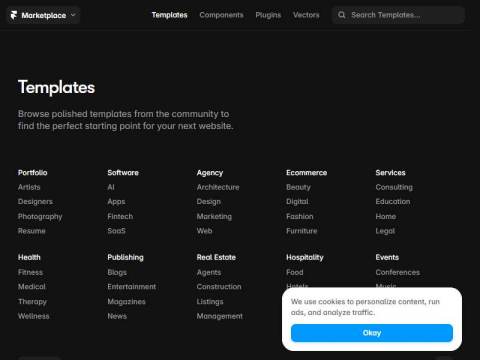Go to the Plugins tab
Screen dimensions: 480x360
[x=268, y=15]
